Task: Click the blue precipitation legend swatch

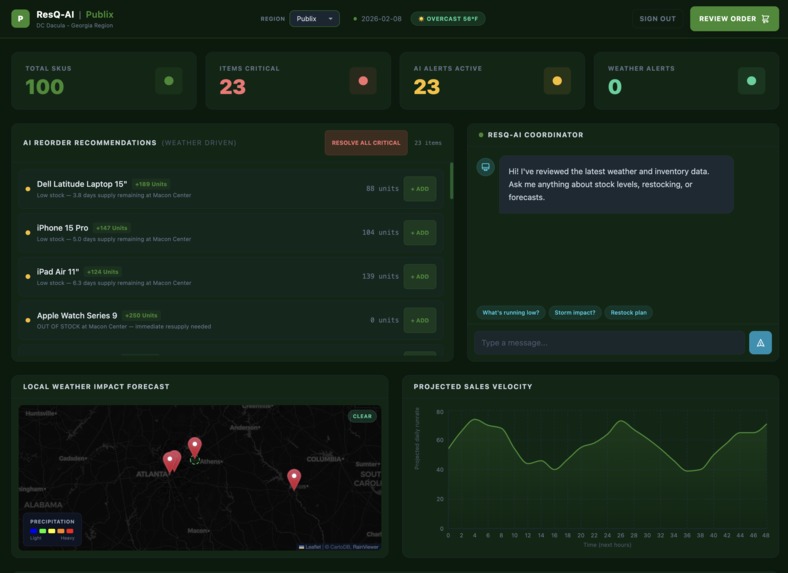Action: [34, 531]
